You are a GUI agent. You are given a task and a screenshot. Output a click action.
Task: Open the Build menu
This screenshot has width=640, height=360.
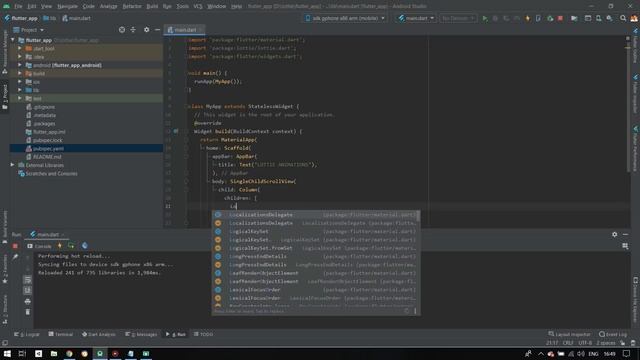click(152, 6)
